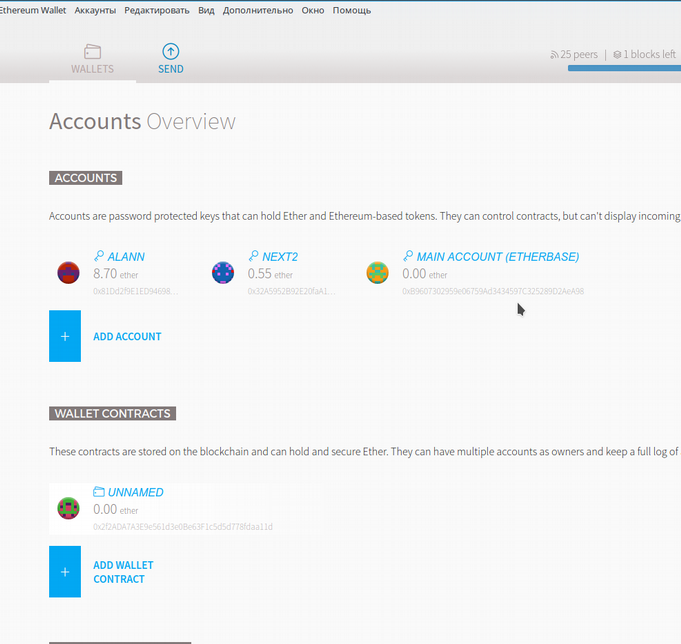This screenshot has width=681, height=644.
Task: Switch to the SEND tab label
Action: click(x=171, y=69)
